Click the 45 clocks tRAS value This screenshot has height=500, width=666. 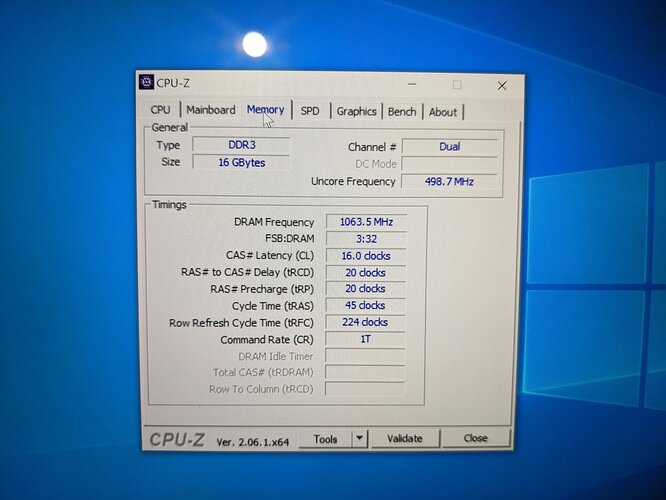click(365, 305)
